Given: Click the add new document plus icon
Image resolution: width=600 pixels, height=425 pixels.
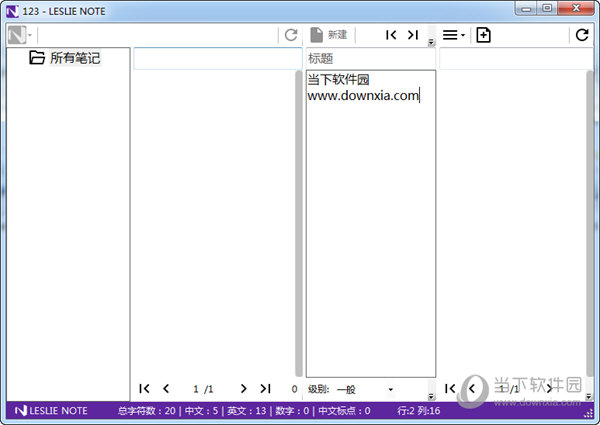Looking at the screenshot, I should click(483, 35).
